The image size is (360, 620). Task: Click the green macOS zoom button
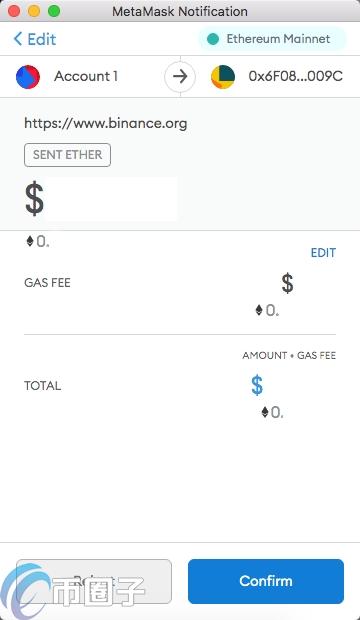tap(54, 11)
